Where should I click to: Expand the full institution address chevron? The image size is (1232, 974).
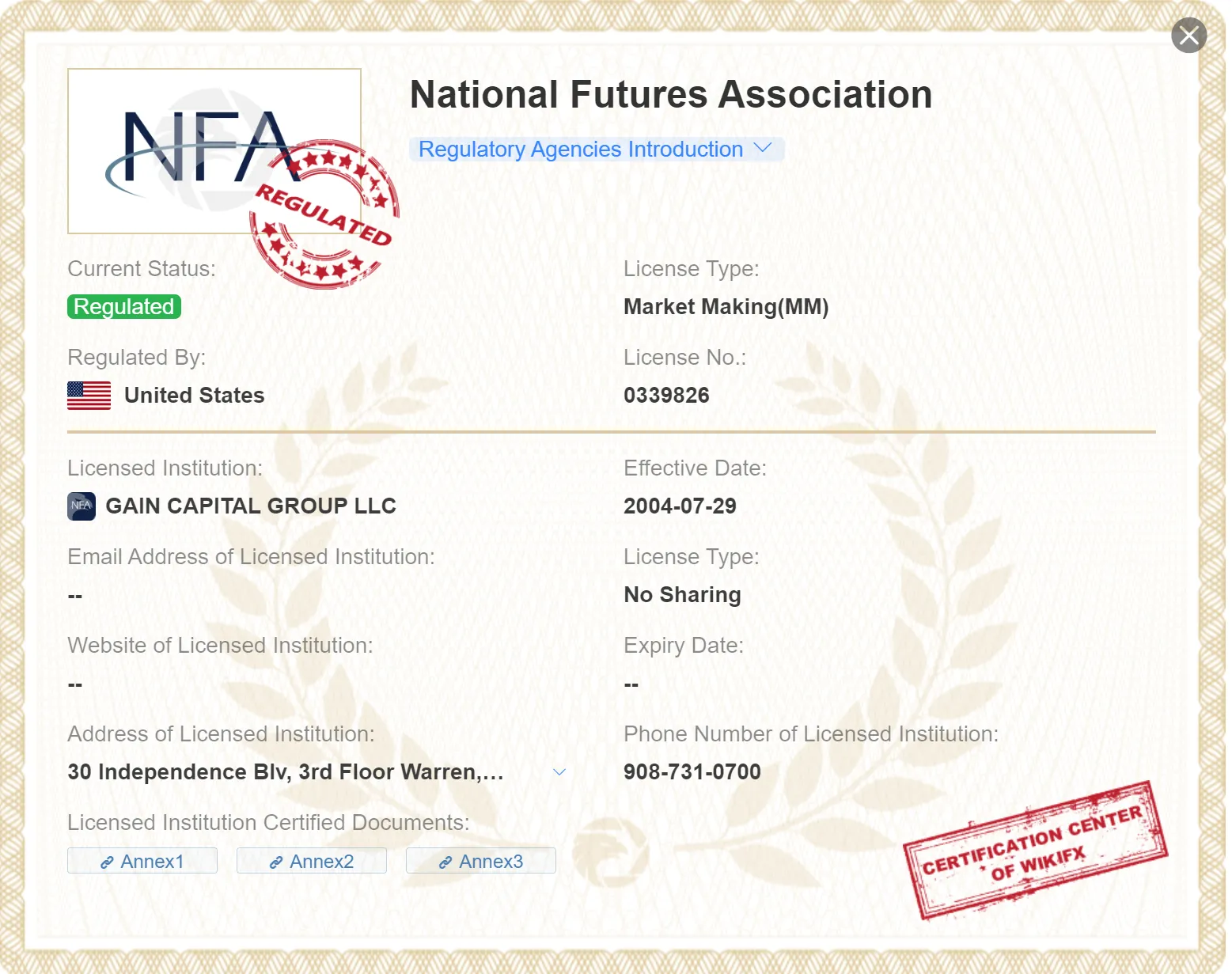point(559,772)
